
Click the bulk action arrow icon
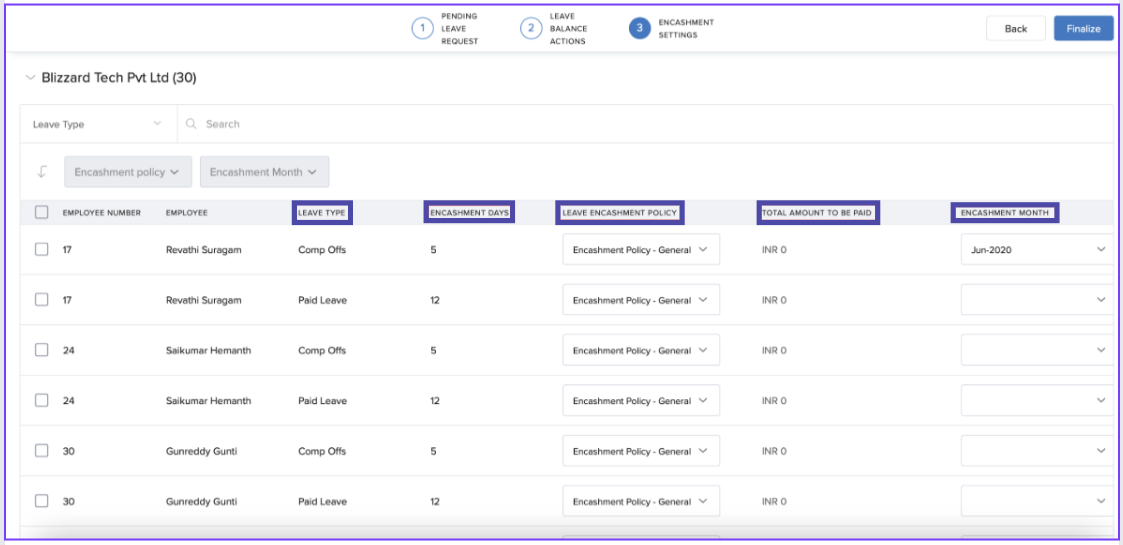41,172
